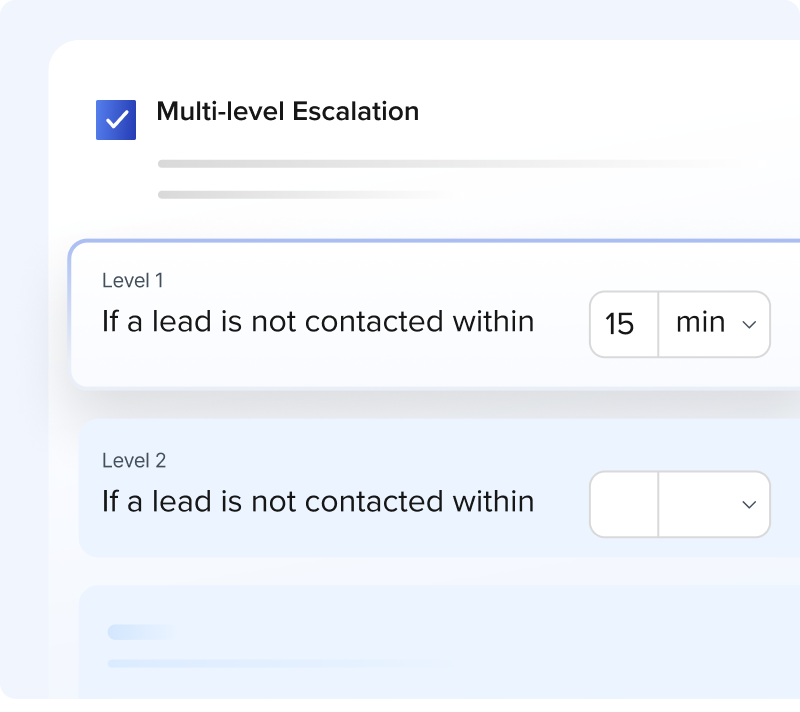This screenshot has width=800, height=712.
Task: Click the "Multi-level Escalation" heading text
Action: [x=287, y=112]
